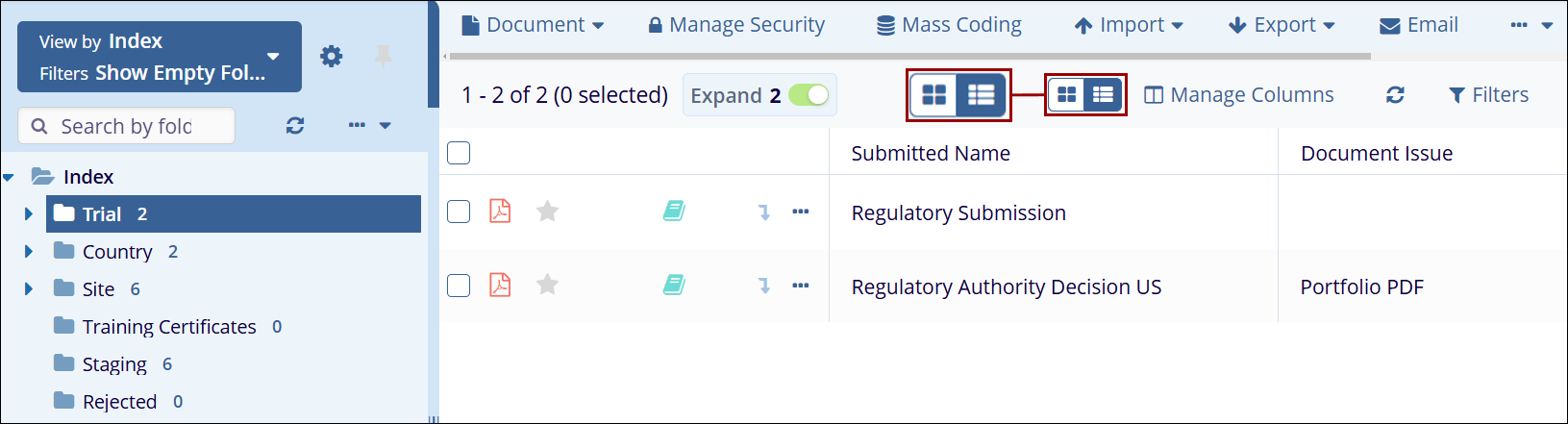1568x424 pixels.
Task: Open the Document menu
Action: tap(534, 25)
